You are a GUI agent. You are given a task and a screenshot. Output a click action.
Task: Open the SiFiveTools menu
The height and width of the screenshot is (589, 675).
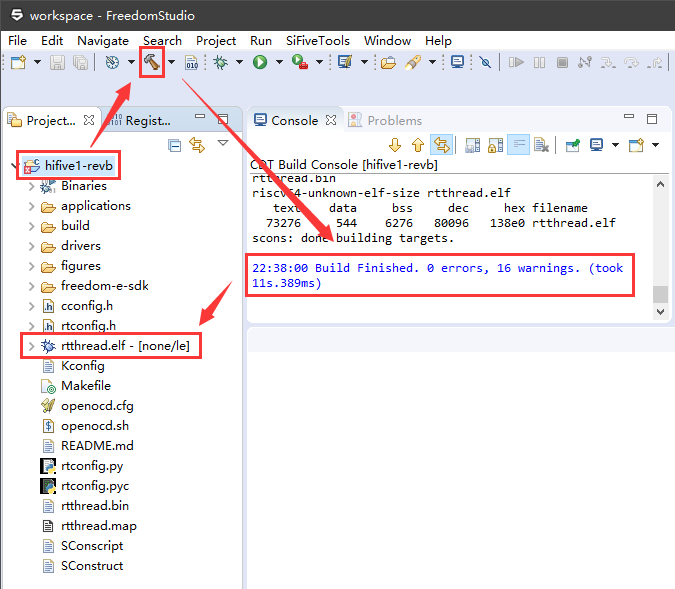318,41
